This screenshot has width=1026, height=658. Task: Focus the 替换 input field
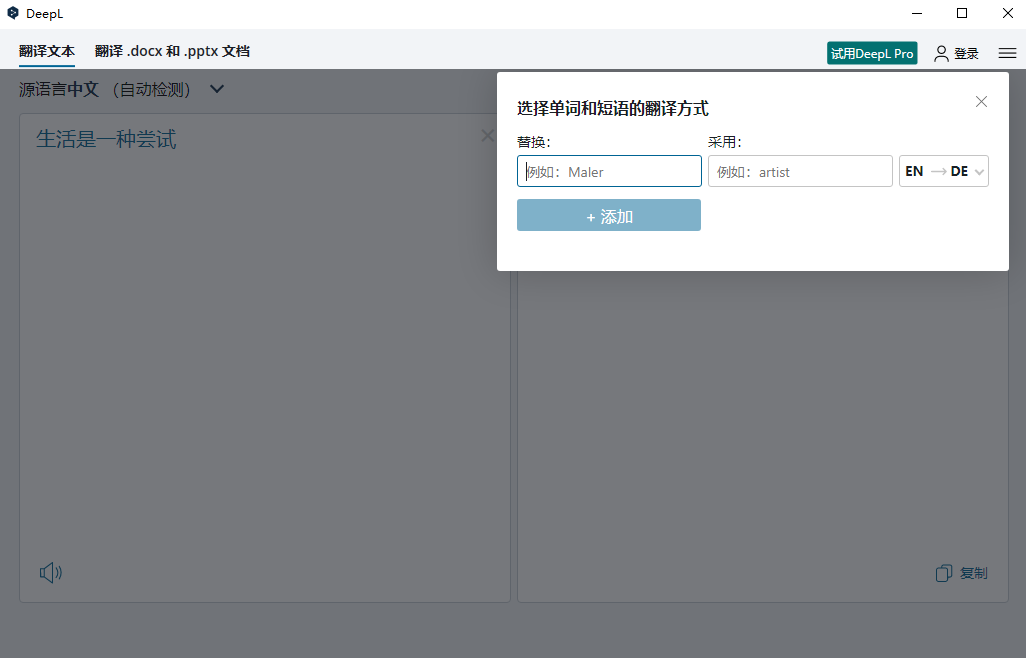(x=609, y=171)
